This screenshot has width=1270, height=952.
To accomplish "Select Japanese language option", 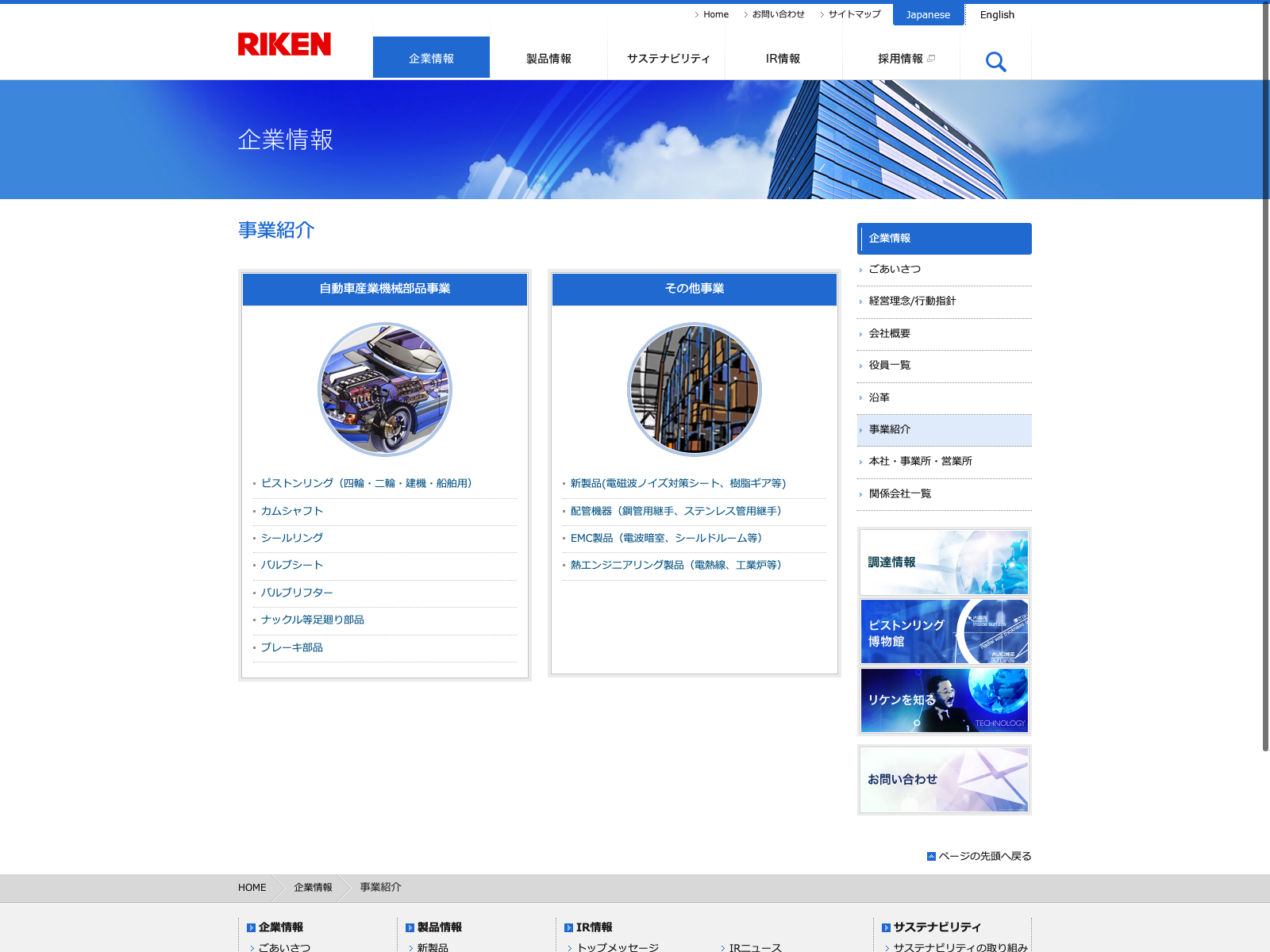I will click(928, 14).
